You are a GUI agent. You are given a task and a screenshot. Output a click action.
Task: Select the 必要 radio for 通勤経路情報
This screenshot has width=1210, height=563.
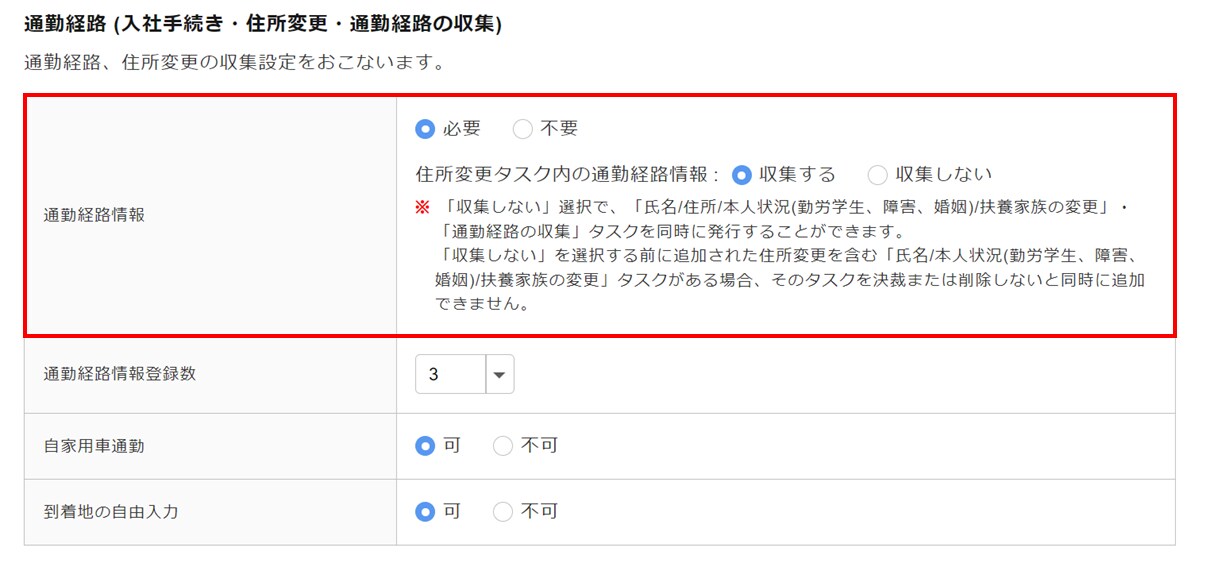pos(425,129)
